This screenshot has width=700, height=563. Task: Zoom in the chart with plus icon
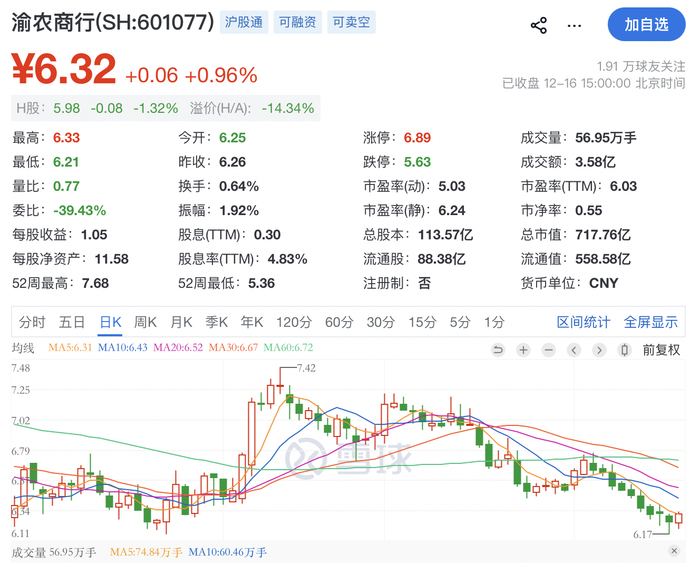coord(523,350)
